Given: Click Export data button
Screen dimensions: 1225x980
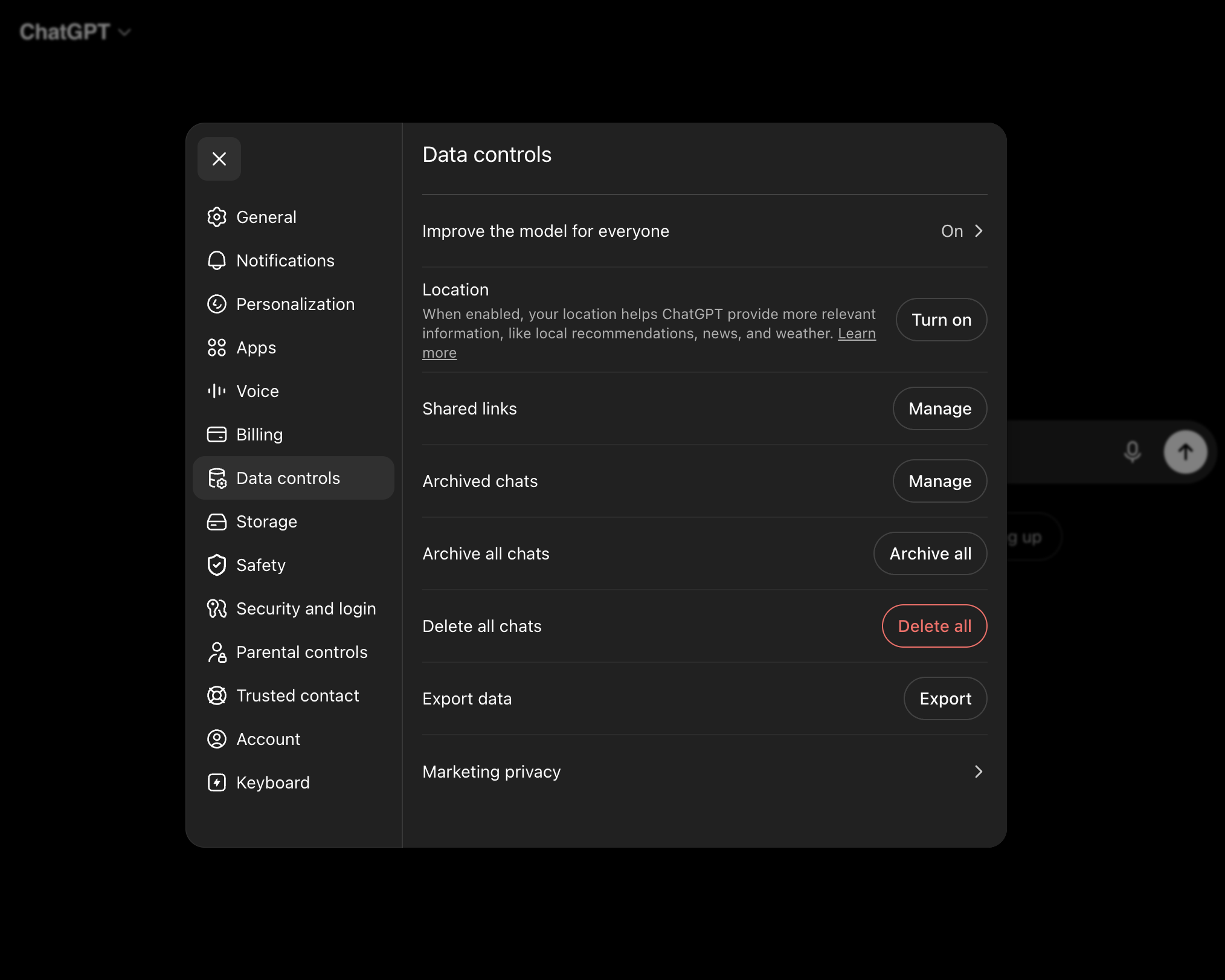Looking at the screenshot, I should (x=945, y=698).
